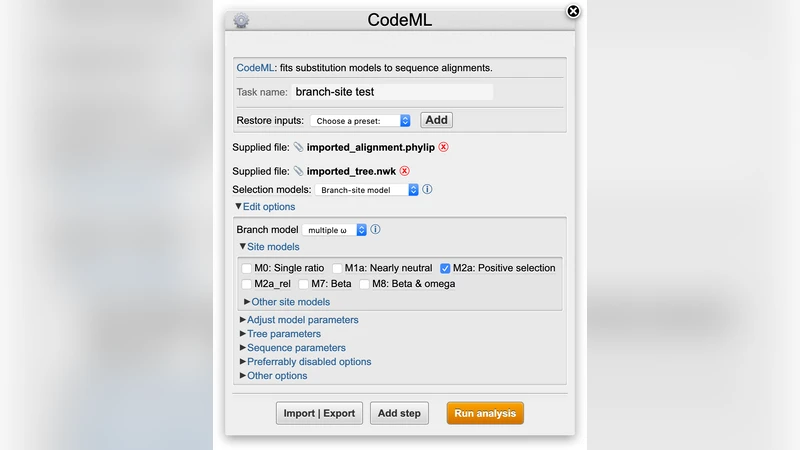Remove the imported_alignment.phylip file
This screenshot has height=450, width=800.
click(444, 147)
